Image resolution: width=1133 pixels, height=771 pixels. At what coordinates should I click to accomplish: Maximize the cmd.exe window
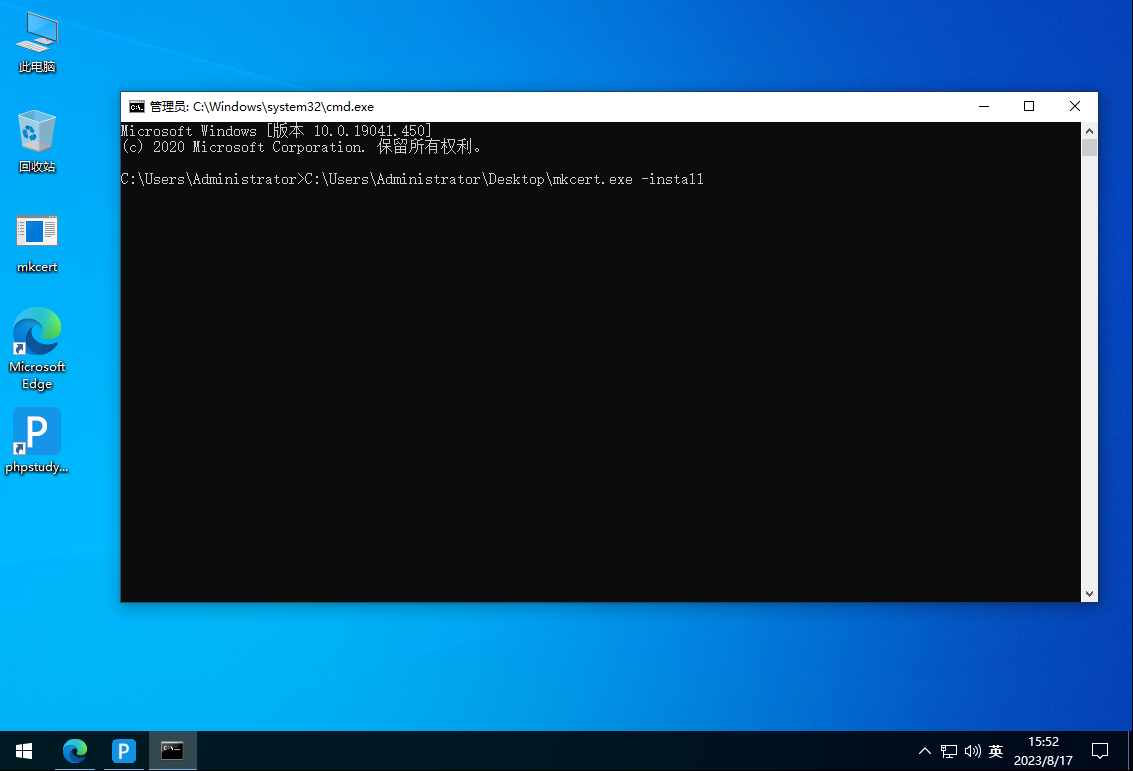click(x=1029, y=106)
